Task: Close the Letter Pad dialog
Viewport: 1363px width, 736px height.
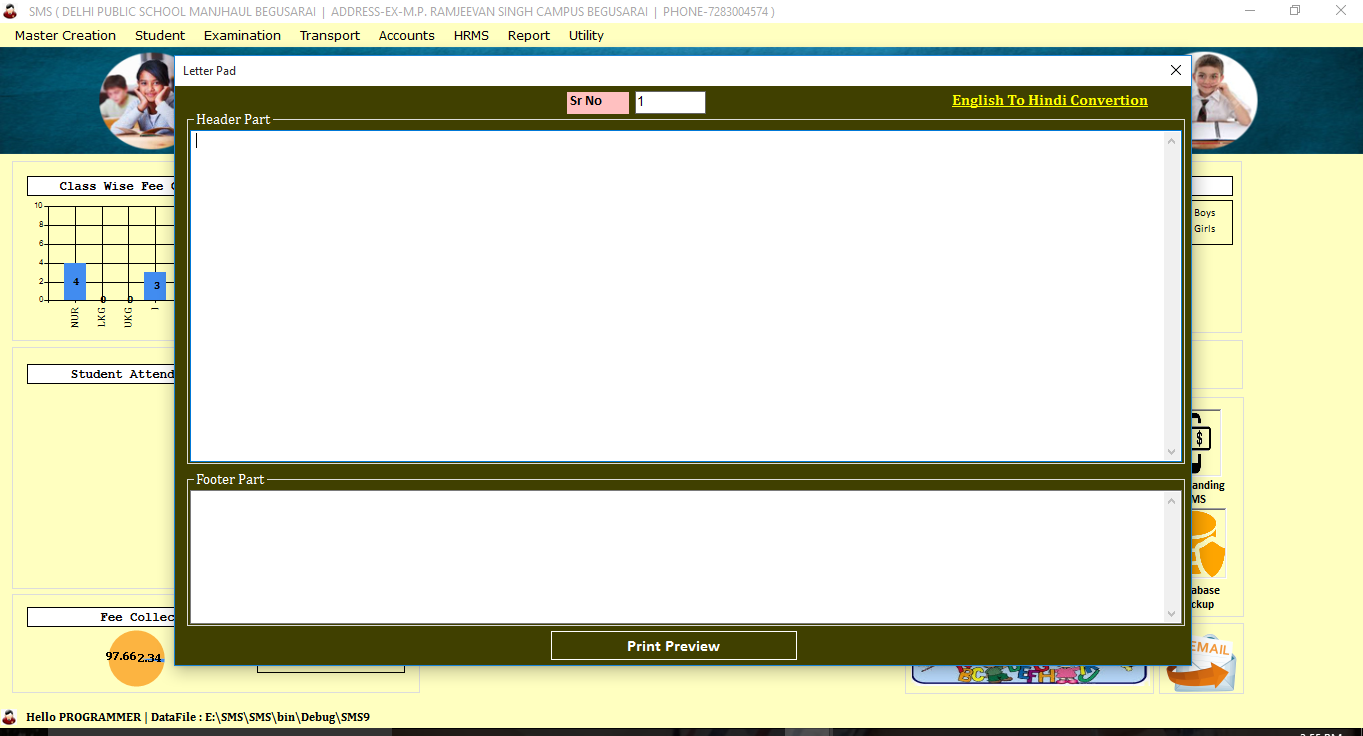Action: tap(1175, 70)
